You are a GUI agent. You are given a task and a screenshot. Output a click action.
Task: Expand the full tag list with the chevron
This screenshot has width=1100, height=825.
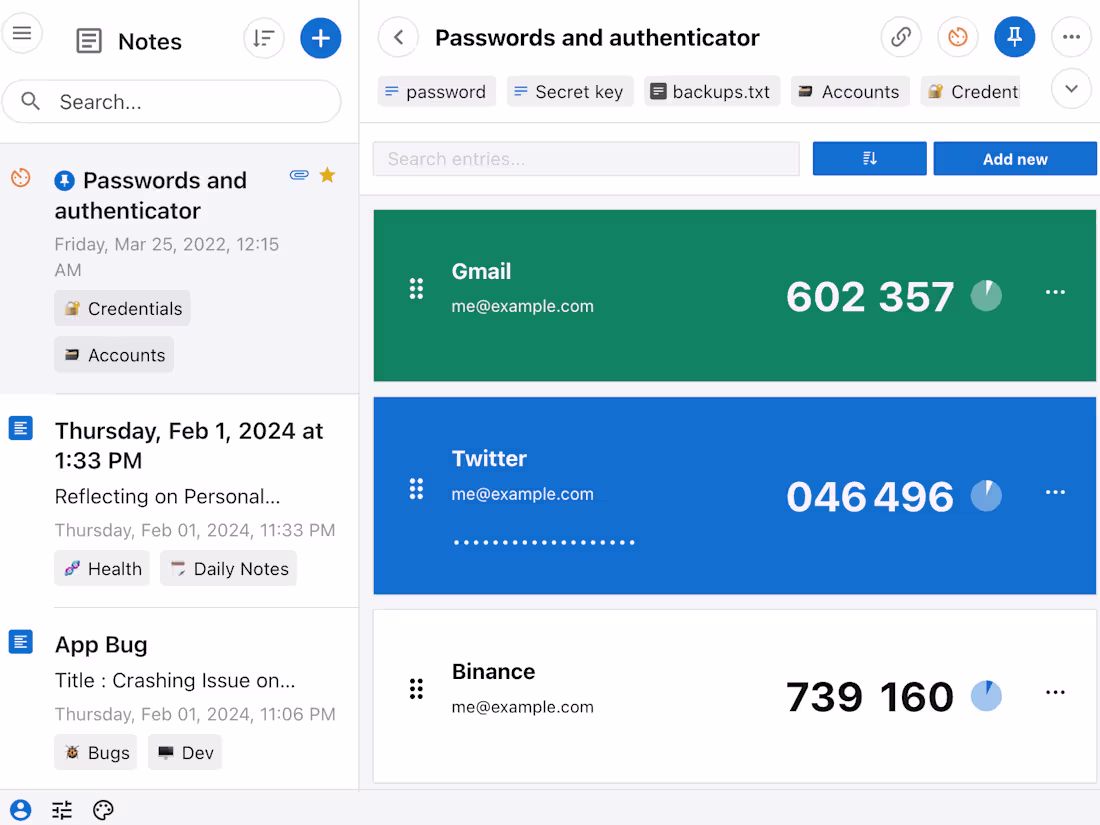tap(1071, 88)
